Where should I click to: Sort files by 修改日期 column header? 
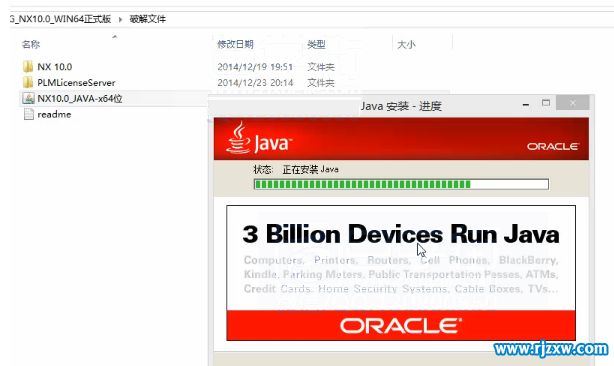(x=235, y=45)
